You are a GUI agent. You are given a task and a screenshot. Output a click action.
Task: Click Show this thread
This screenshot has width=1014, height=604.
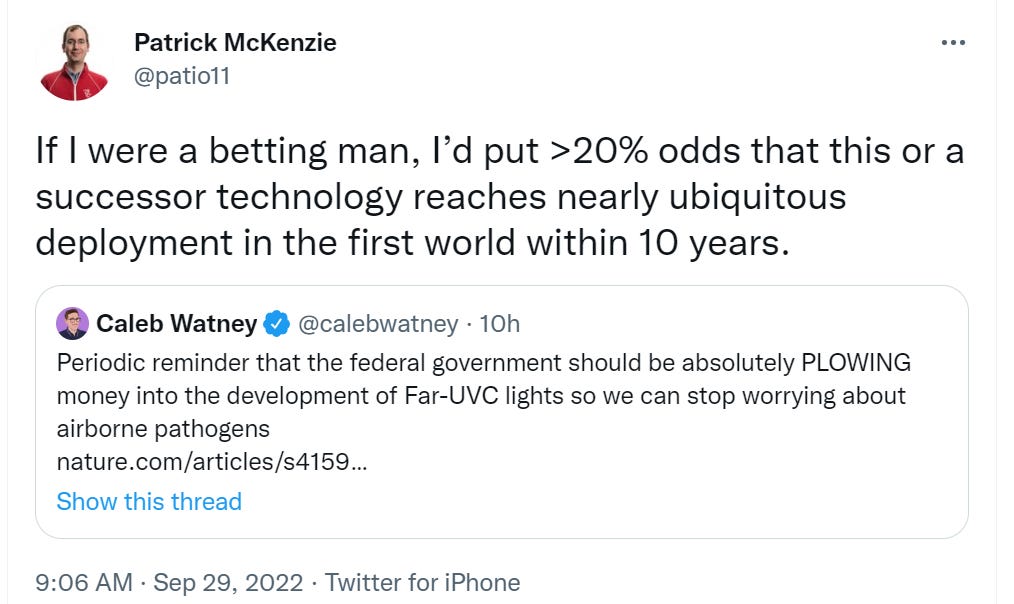(x=149, y=501)
